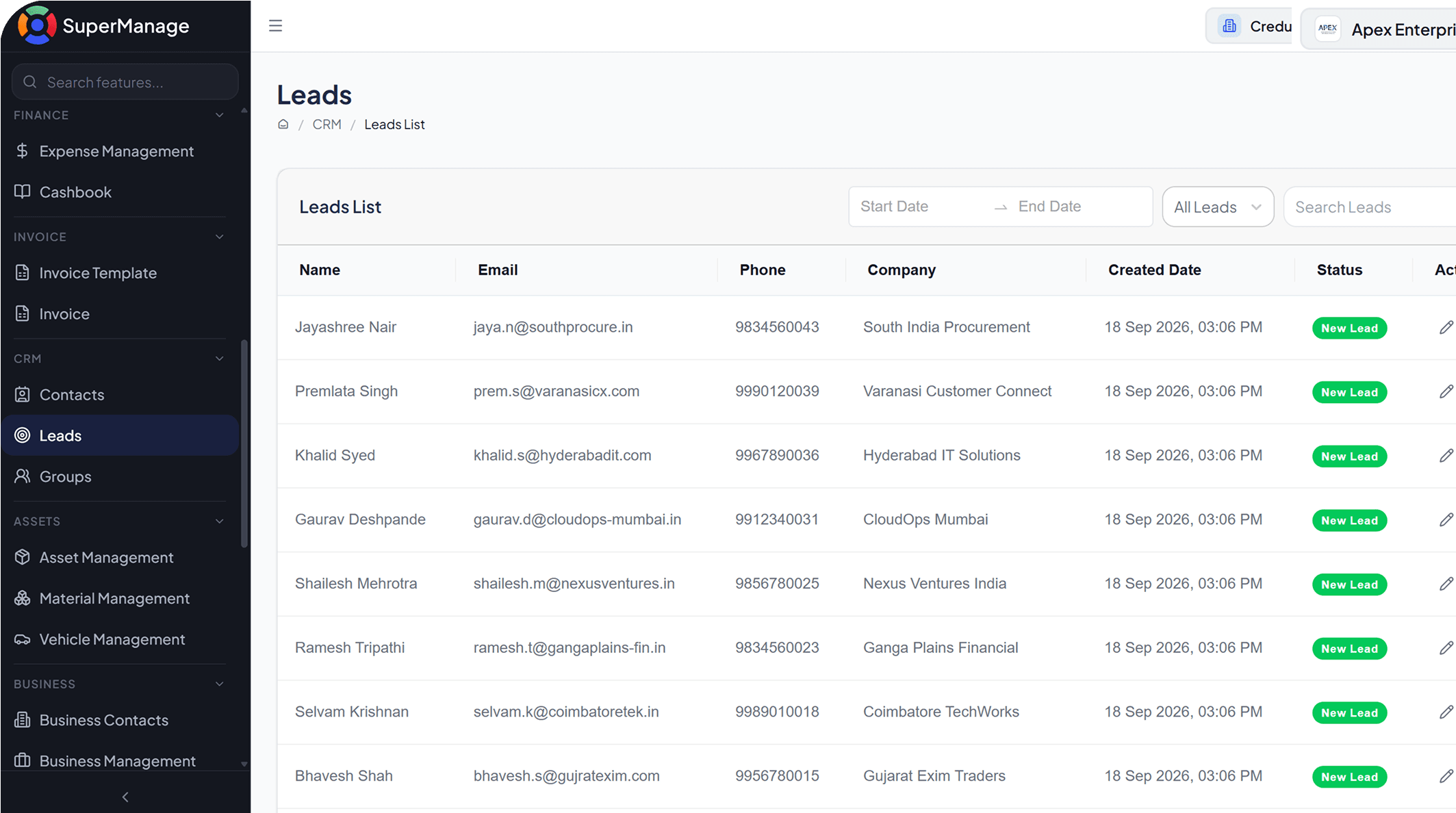
Task: Open Asset Management page
Action: 120,558
